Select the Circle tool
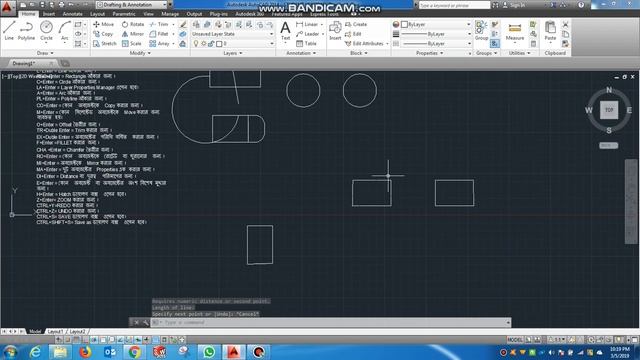 click(46, 31)
